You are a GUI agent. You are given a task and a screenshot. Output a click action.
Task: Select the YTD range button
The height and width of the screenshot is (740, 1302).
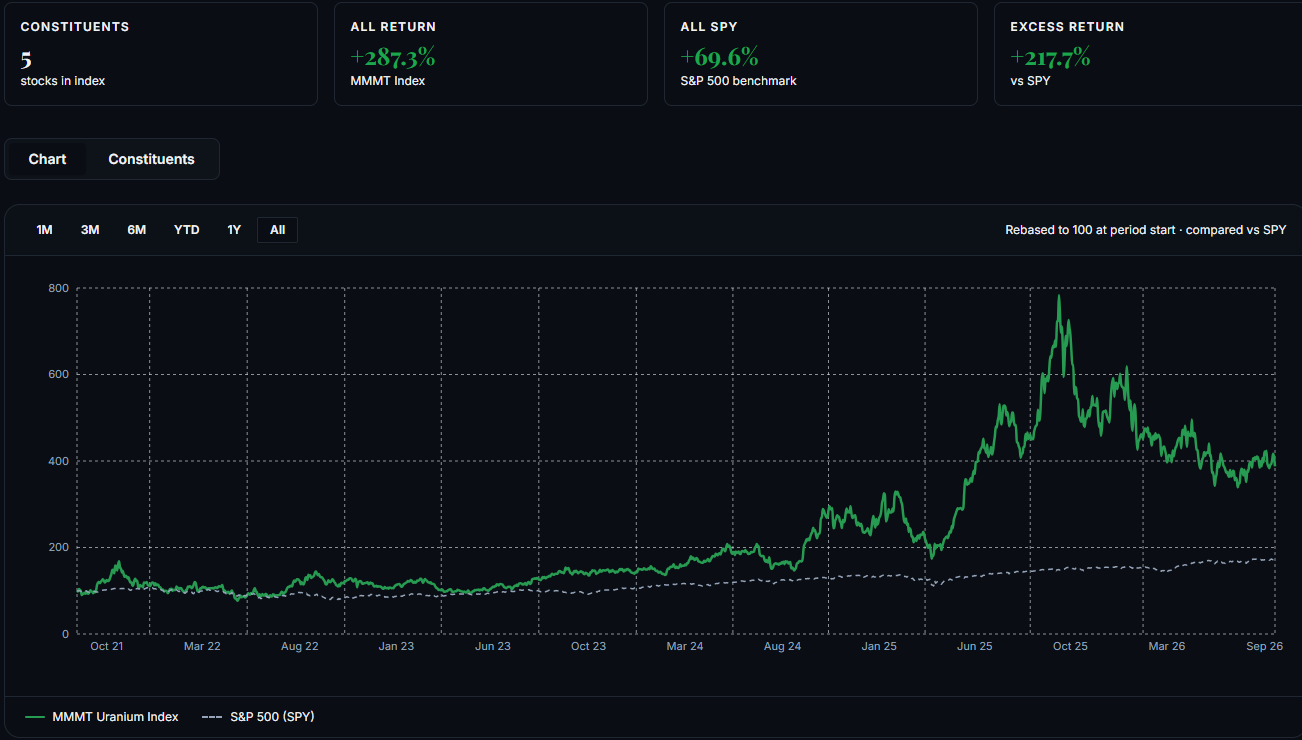187,230
